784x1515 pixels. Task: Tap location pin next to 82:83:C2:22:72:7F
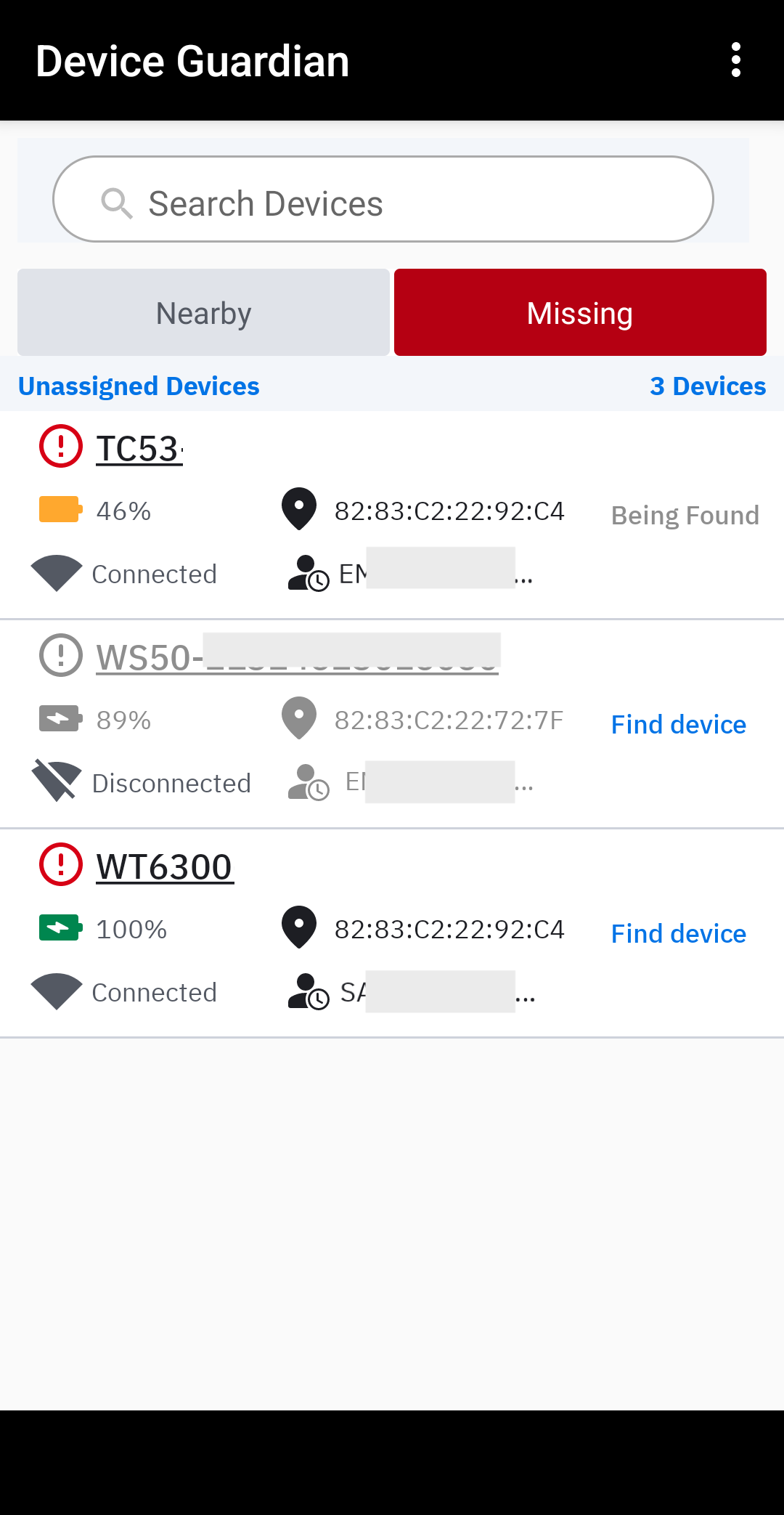(x=299, y=718)
